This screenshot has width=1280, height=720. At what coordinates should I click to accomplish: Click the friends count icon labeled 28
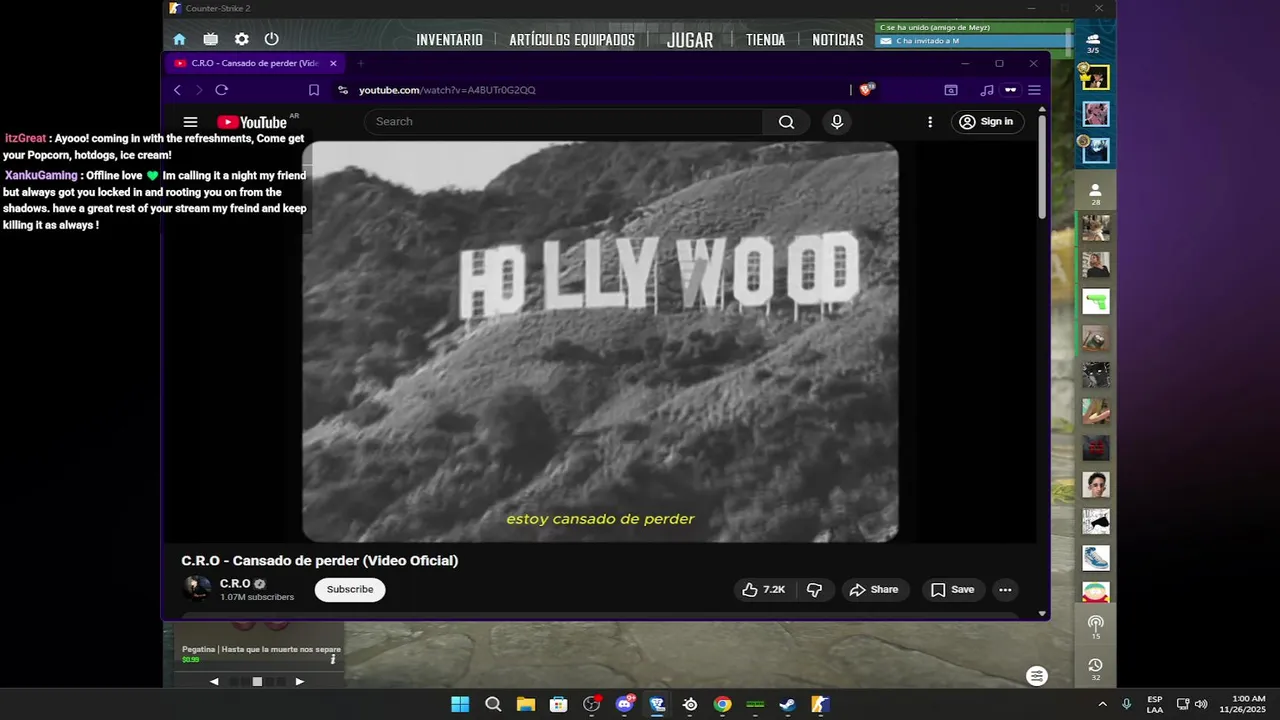[1096, 193]
